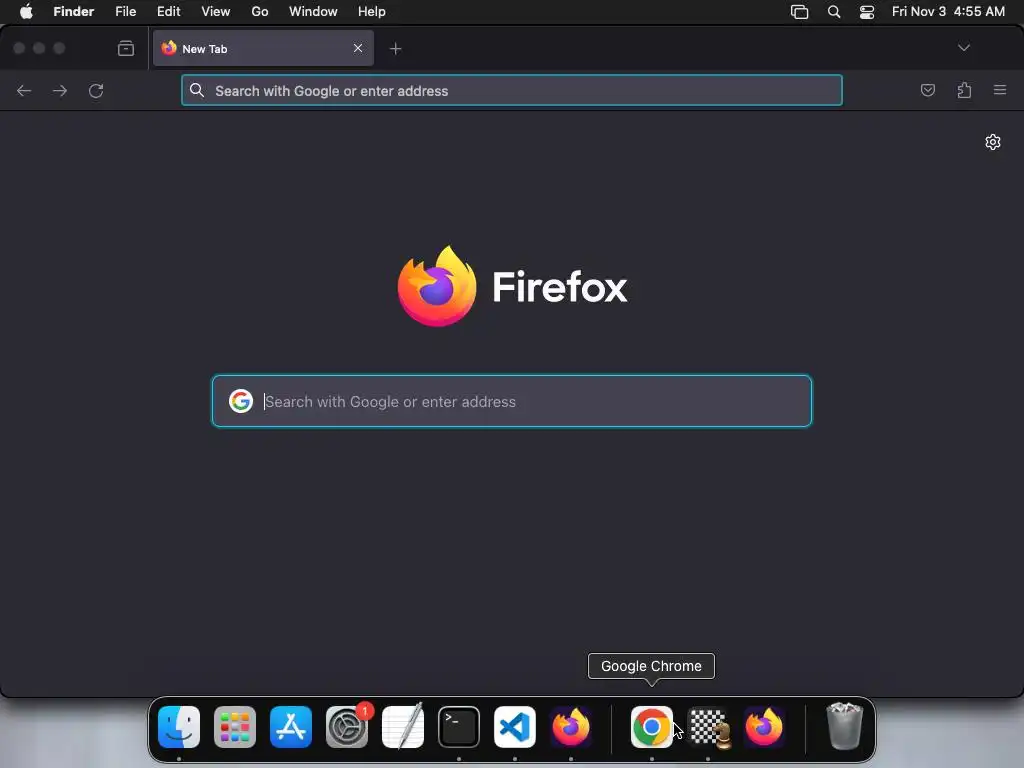
Task: Open Firefox application hamburger menu
Action: click(x=1000, y=89)
